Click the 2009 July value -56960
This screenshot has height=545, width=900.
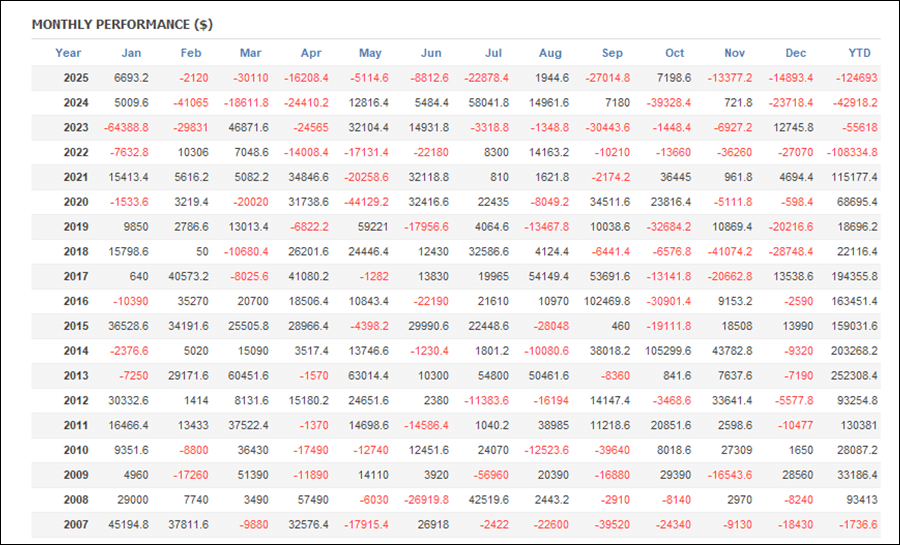pyautogui.click(x=490, y=475)
